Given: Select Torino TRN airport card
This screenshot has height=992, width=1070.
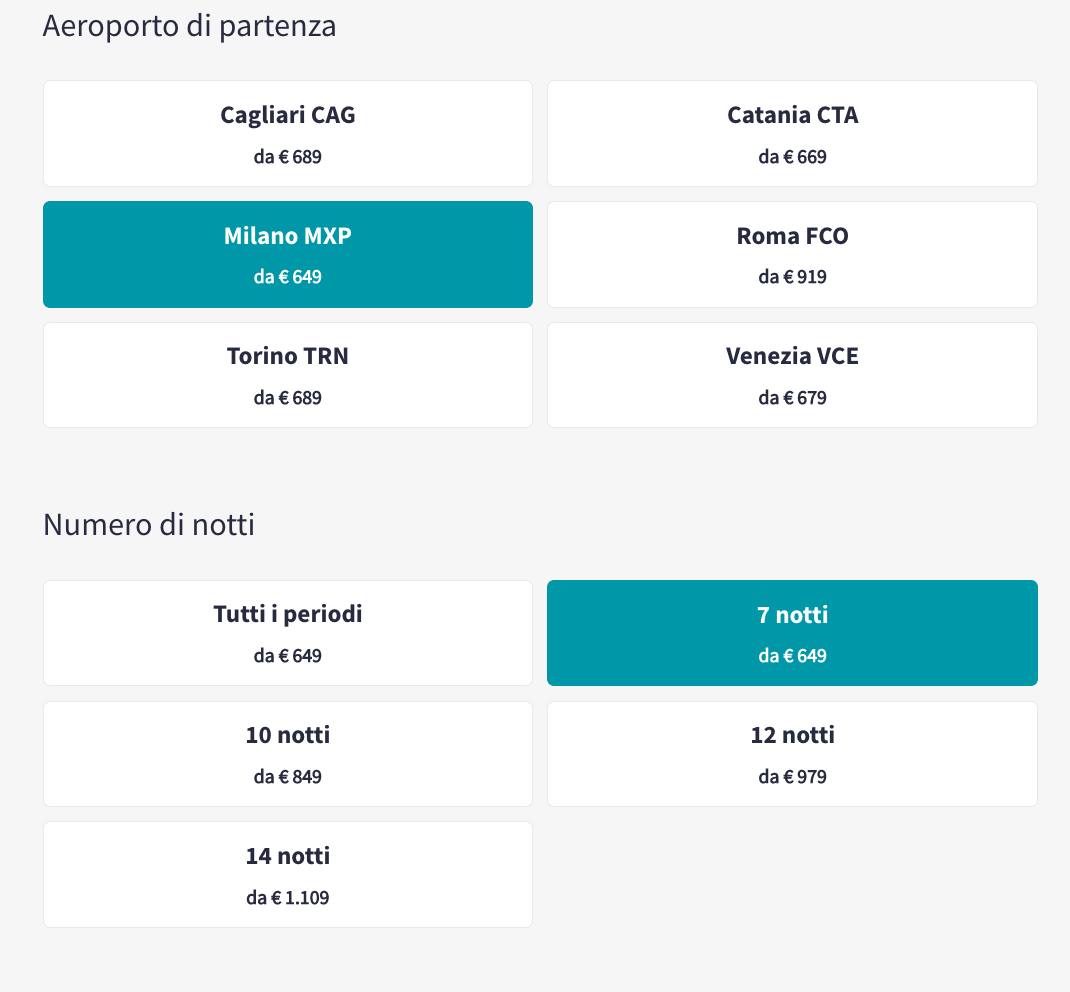Looking at the screenshot, I should [x=288, y=374].
